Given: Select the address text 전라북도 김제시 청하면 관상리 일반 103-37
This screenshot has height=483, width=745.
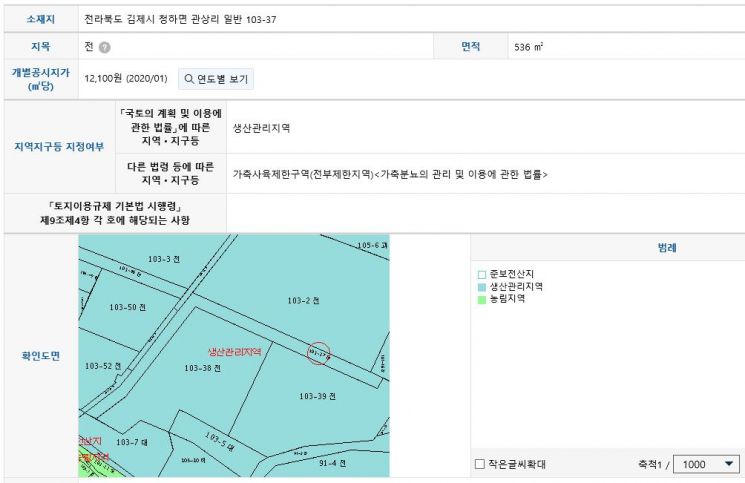Looking at the screenshot, I should coord(180,19).
